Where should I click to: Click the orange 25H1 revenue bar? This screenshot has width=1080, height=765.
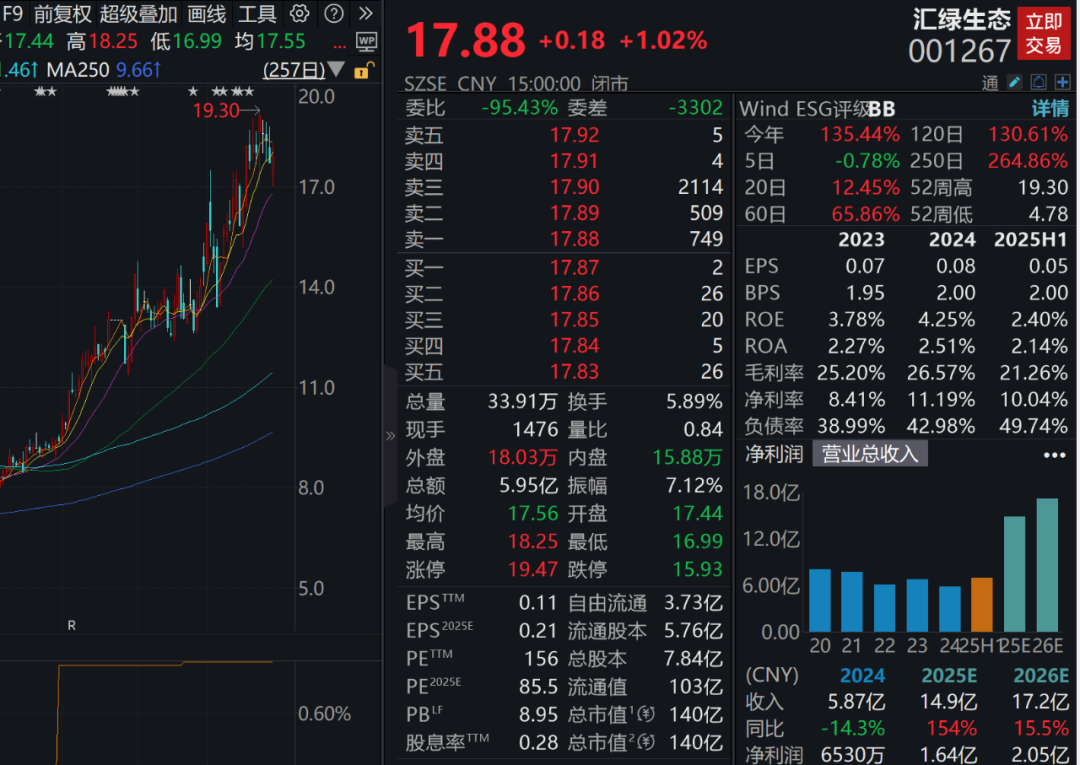pyautogui.click(x=982, y=604)
